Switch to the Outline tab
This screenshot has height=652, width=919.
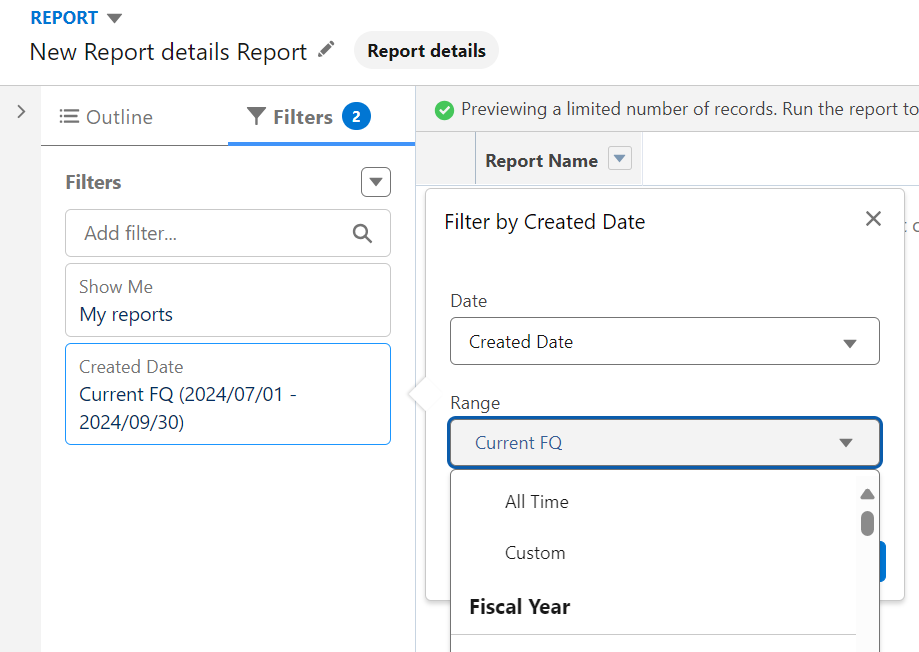click(x=107, y=117)
